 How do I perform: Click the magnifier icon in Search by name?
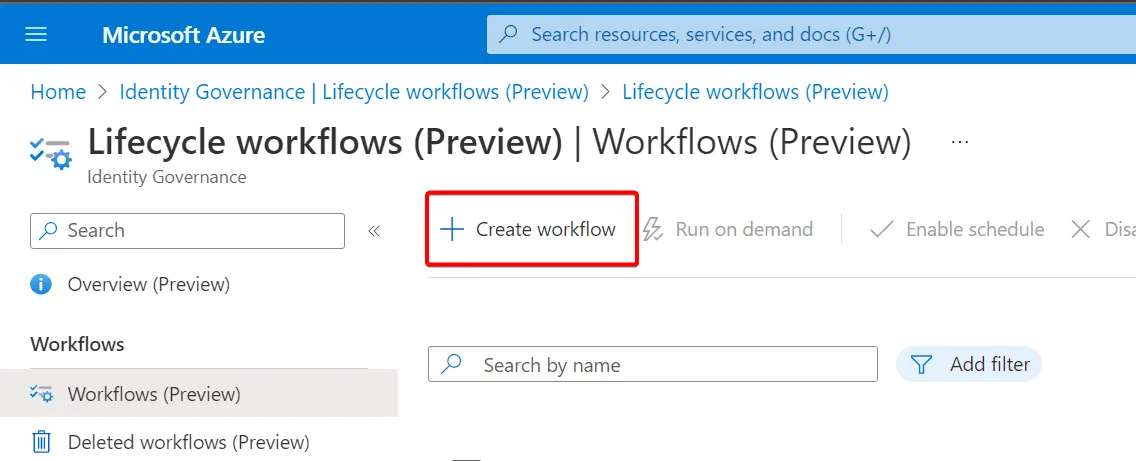(451, 363)
